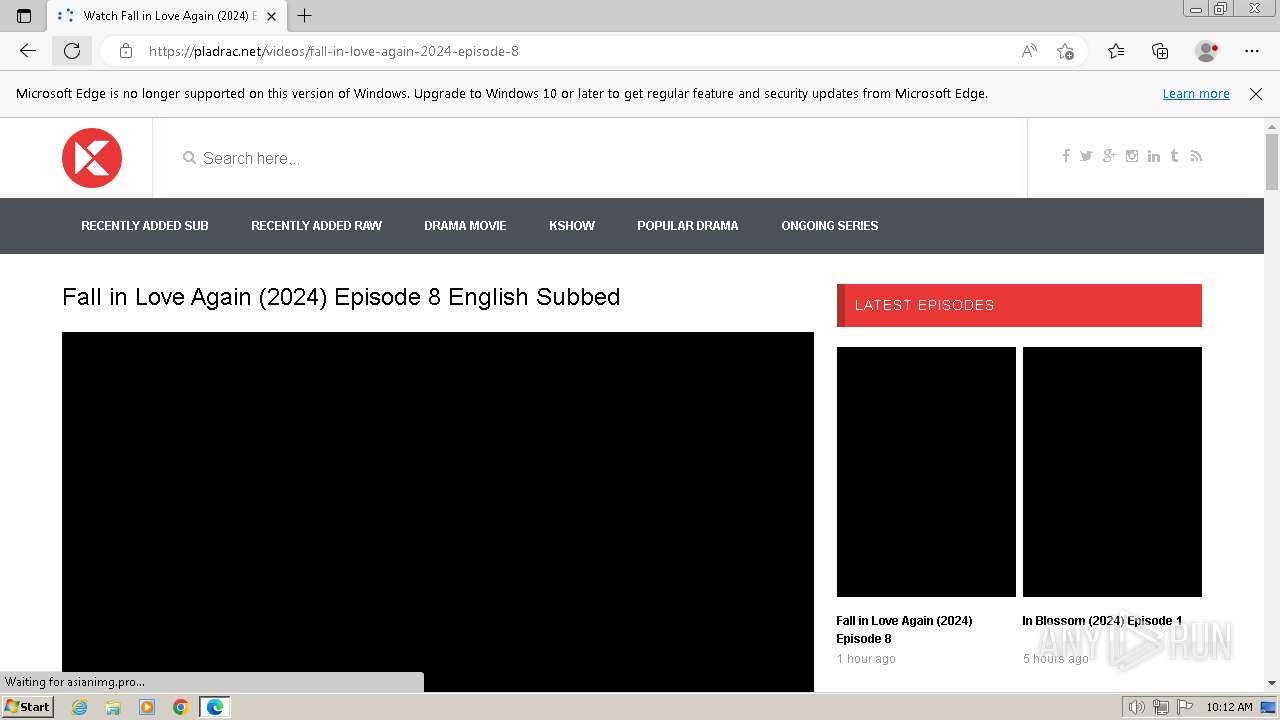Open In Blossom Episode 1 thumbnail
The width and height of the screenshot is (1280, 720).
1112,472
